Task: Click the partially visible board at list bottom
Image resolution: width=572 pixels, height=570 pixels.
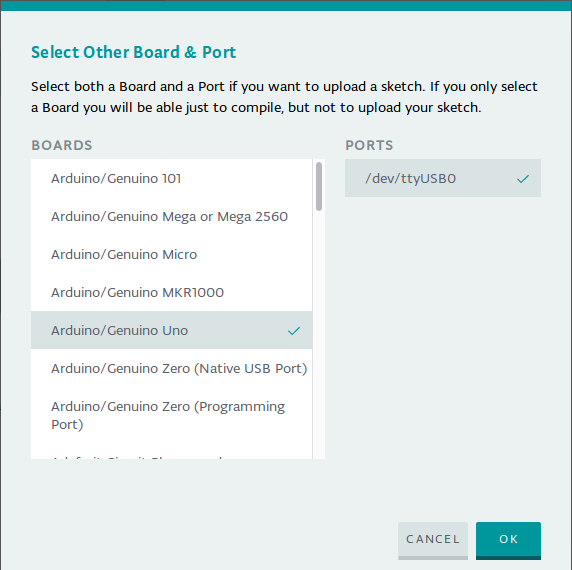Action: (x=171, y=455)
